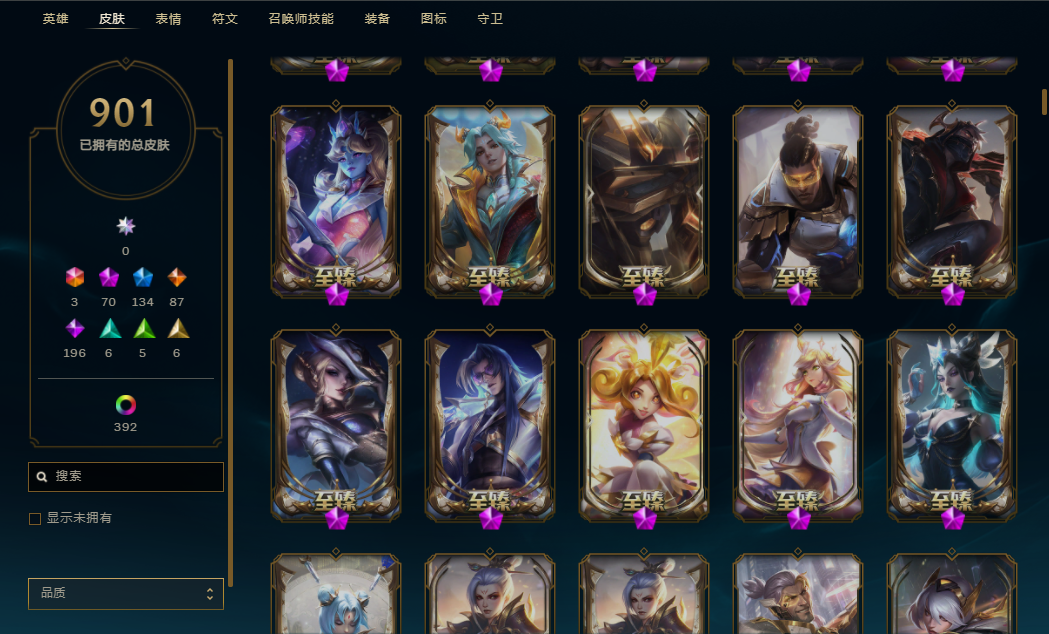Select the 召唤师技能 tab
1049x634 pixels.
click(x=300, y=19)
